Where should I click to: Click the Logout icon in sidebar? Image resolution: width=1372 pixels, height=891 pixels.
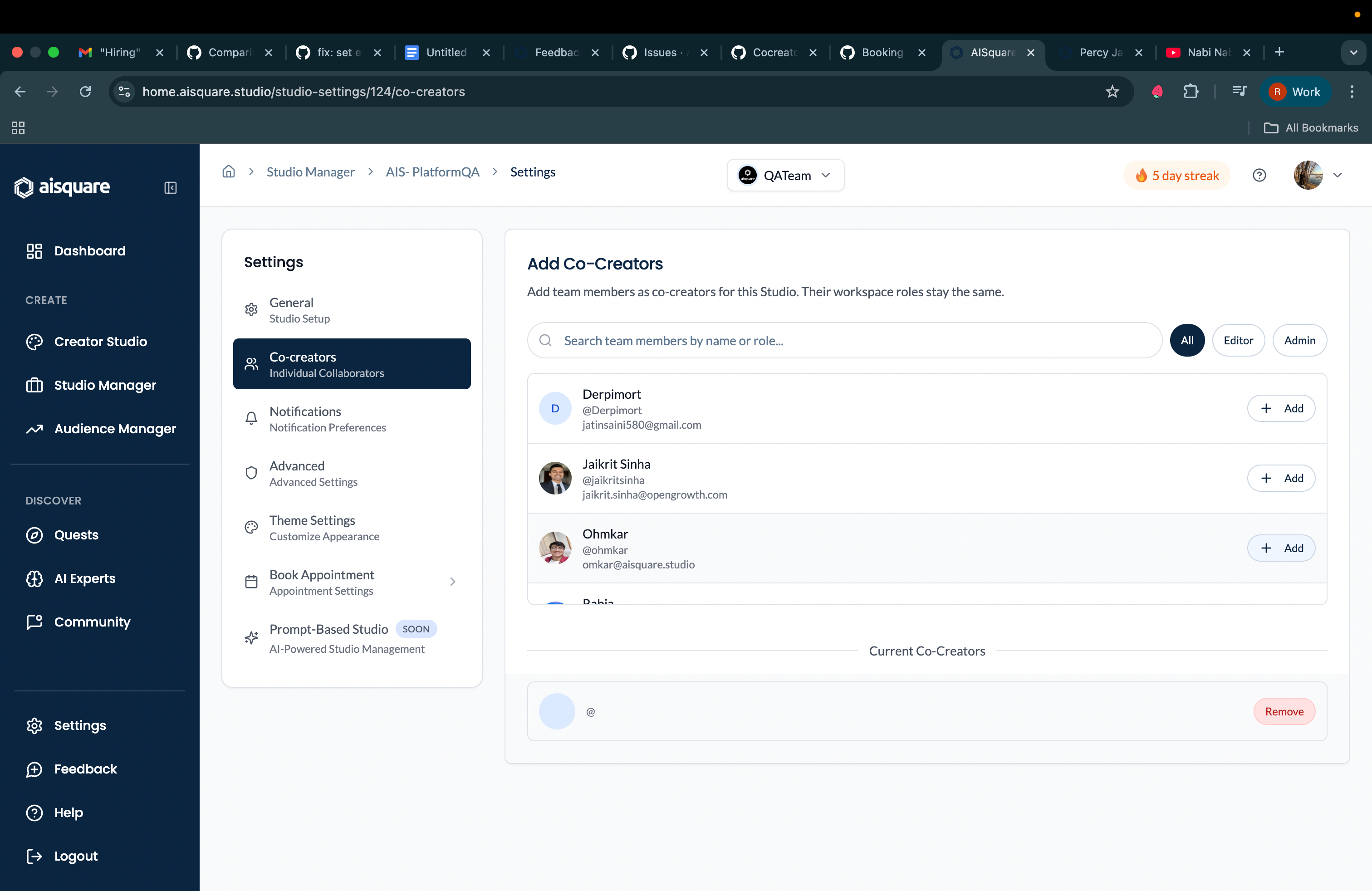coord(34,856)
